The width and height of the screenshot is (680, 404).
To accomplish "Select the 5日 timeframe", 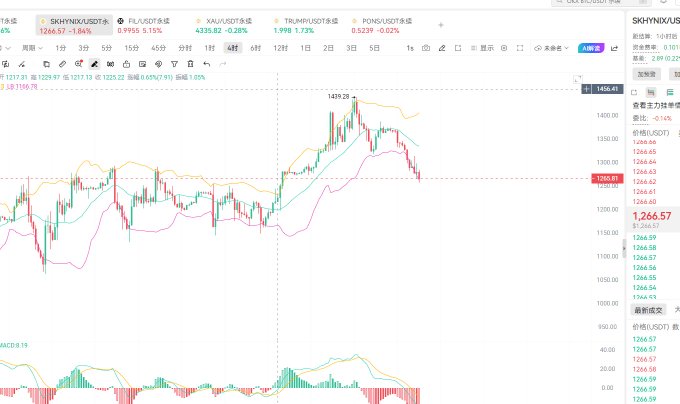I will click(x=374, y=48).
